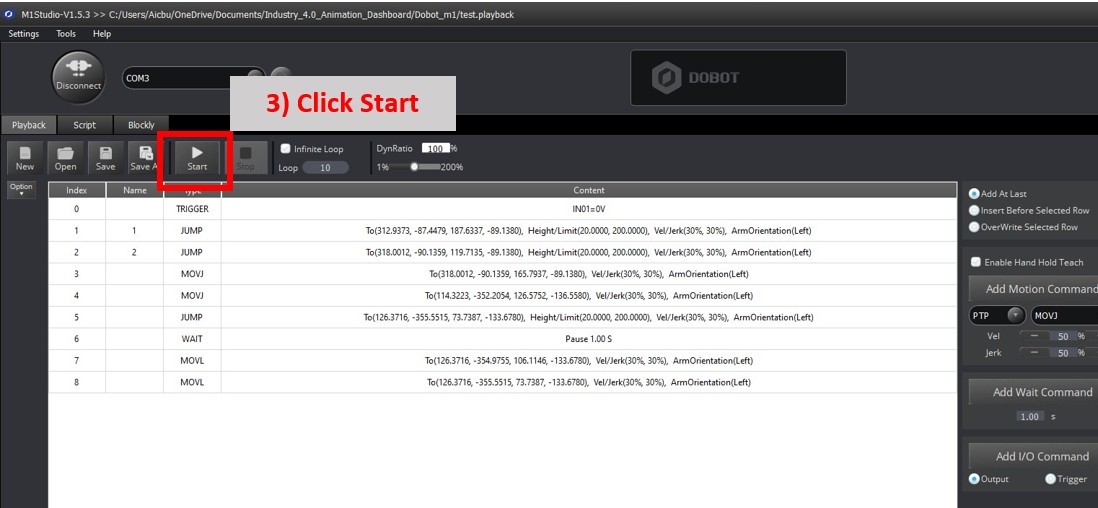Click the Name cell of index row 2

[134, 252]
